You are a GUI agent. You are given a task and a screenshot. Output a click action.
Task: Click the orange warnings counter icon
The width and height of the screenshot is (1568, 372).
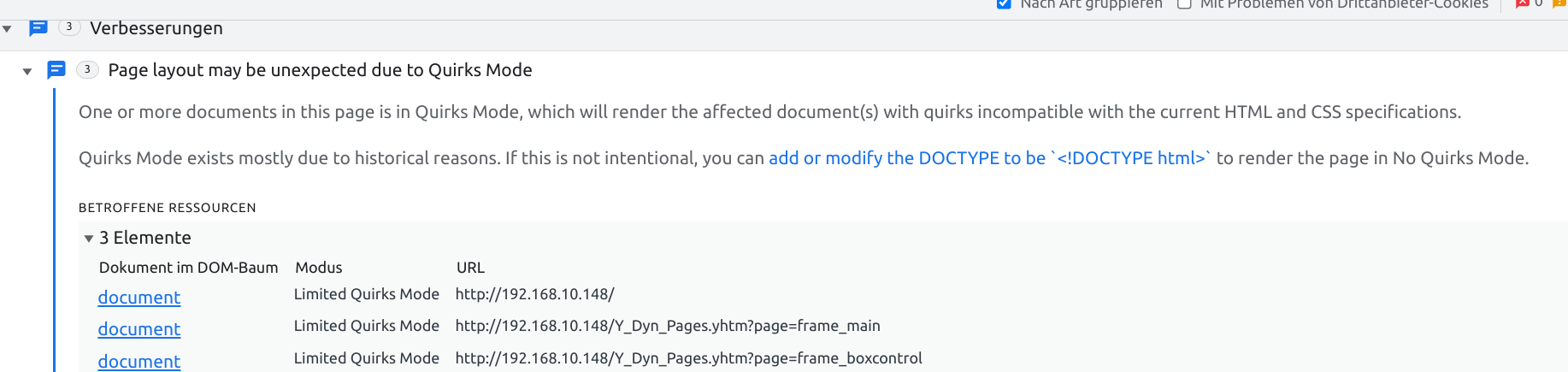[1559, 3]
